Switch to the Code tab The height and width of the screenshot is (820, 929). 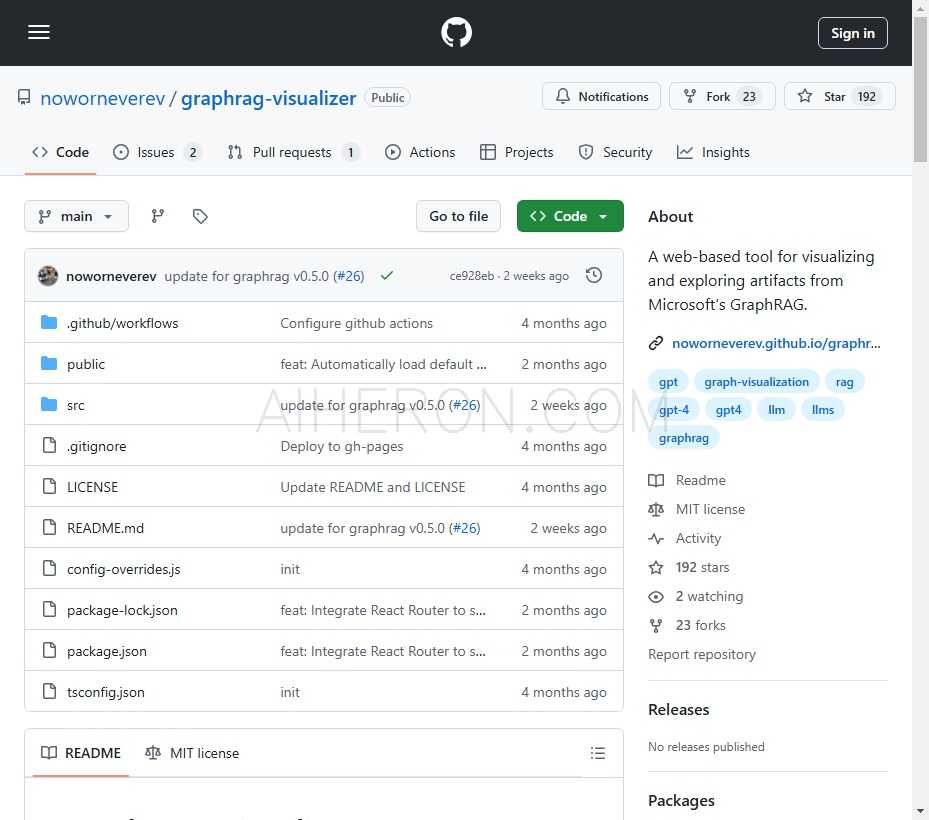(x=60, y=152)
